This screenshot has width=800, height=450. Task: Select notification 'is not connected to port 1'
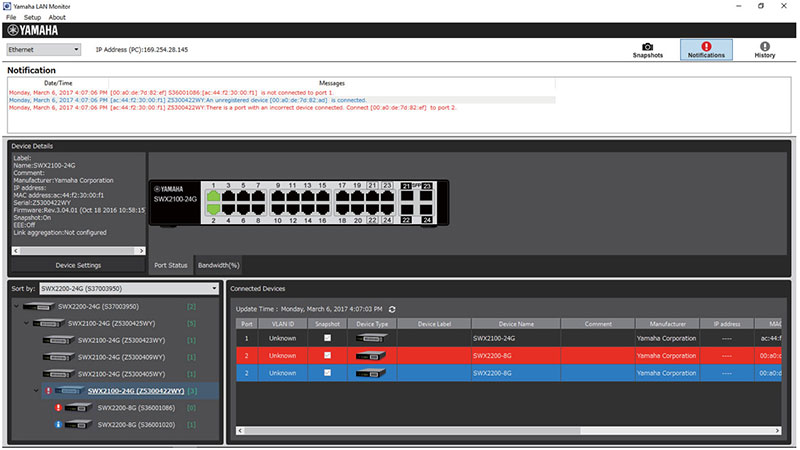(x=281, y=93)
